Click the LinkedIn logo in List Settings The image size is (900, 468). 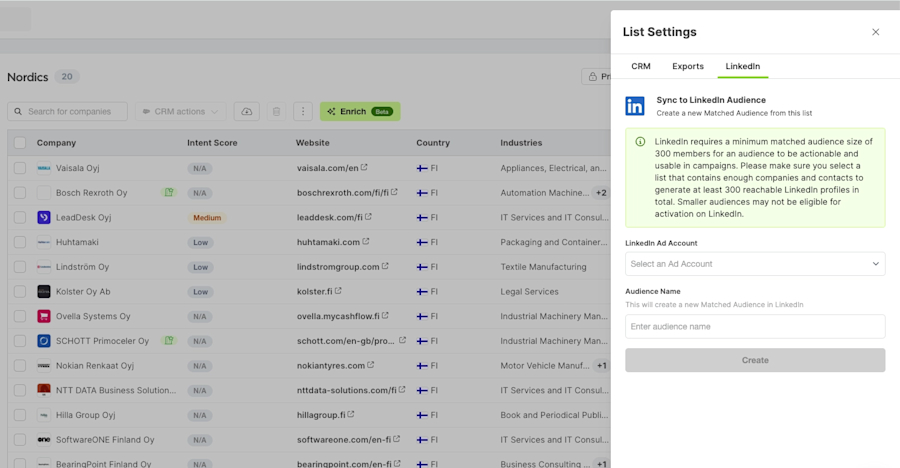[635, 106]
